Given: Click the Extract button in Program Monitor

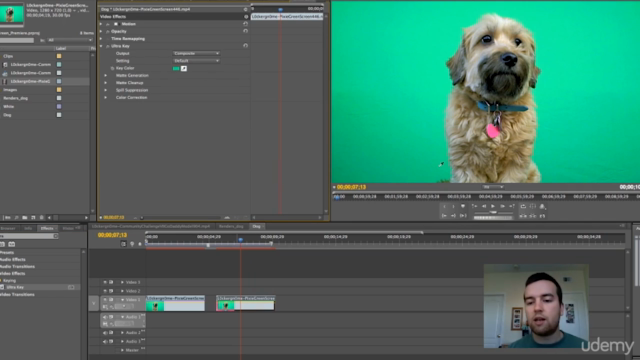Looking at the screenshot, I should click(533, 216).
